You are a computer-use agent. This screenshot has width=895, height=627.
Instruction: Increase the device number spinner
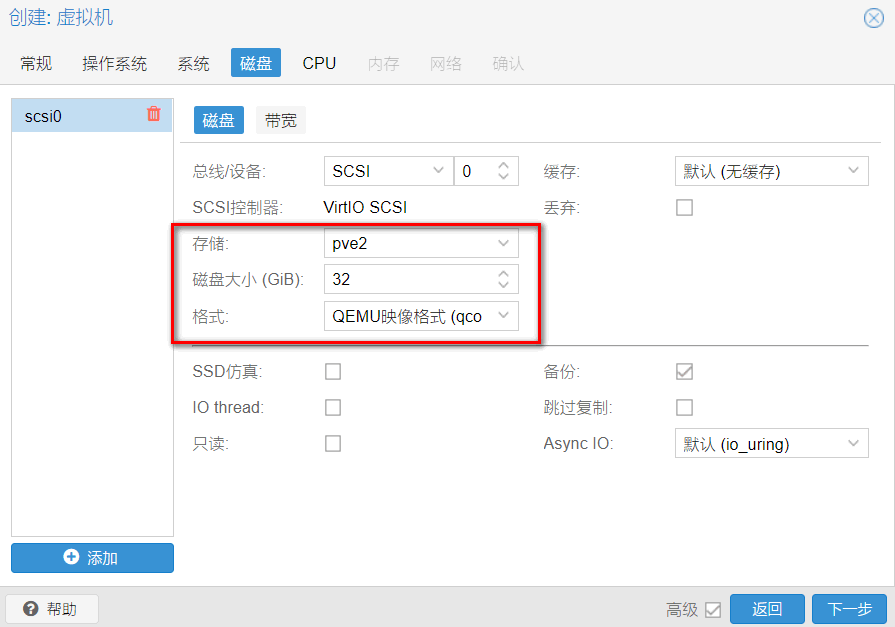click(x=503, y=165)
